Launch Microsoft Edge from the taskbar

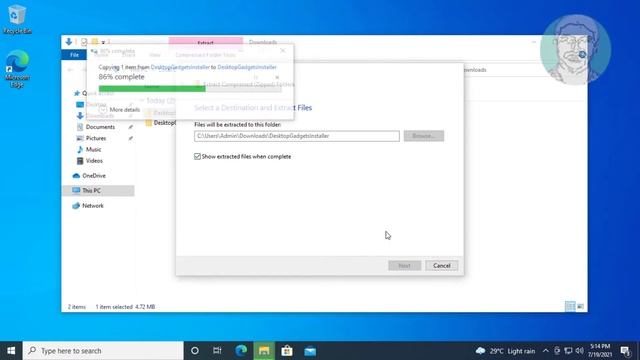coord(241,351)
